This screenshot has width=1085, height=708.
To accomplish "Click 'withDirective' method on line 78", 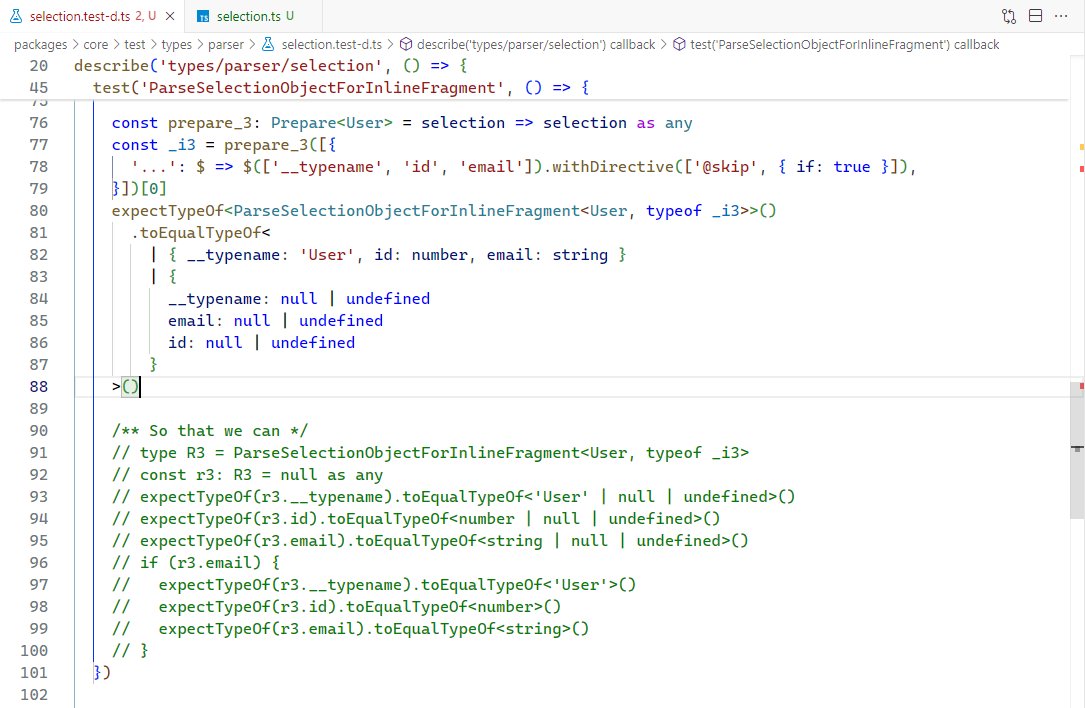I will tap(612, 167).
